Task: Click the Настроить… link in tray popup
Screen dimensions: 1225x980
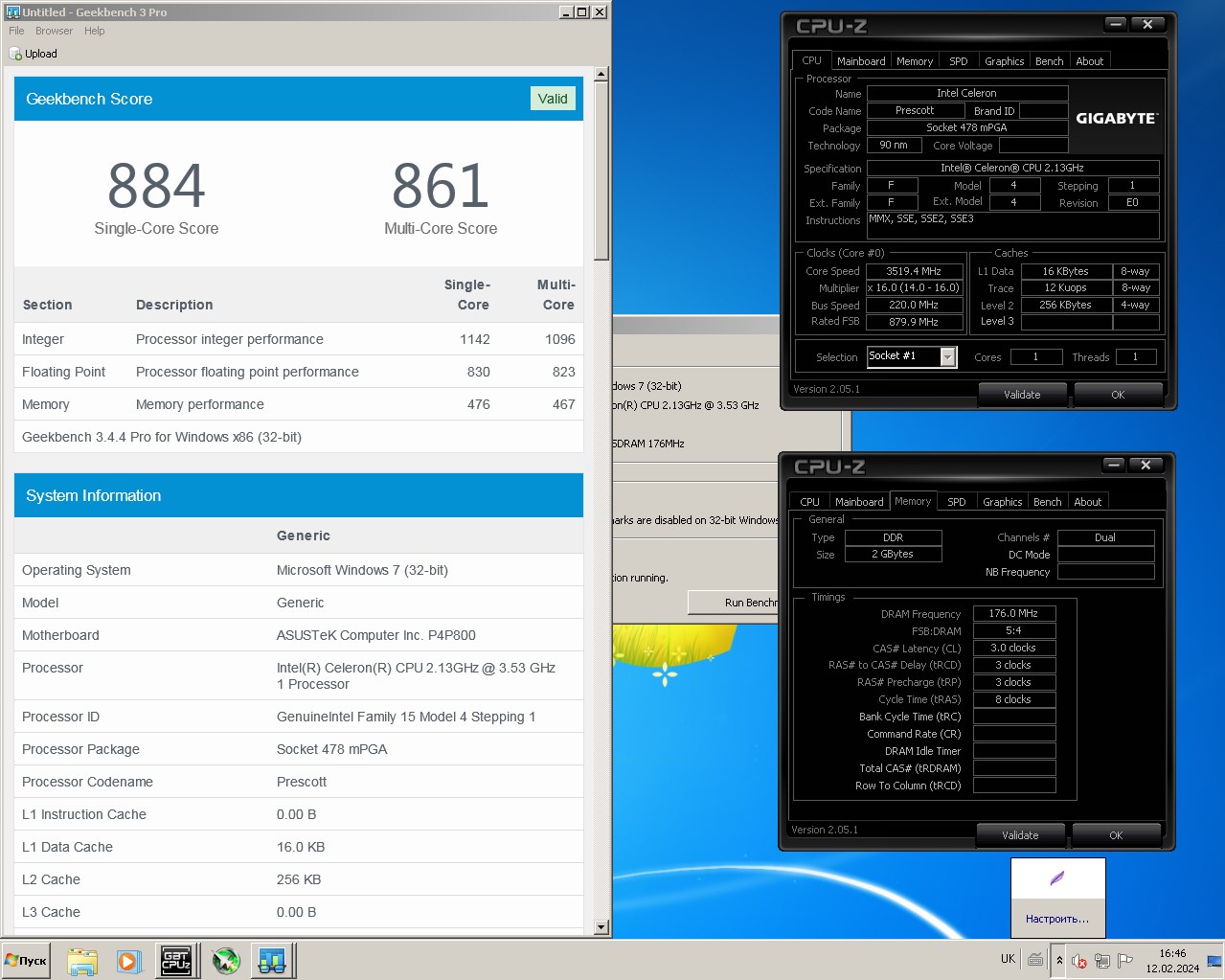Action: pyautogui.click(x=1057, y=919)
